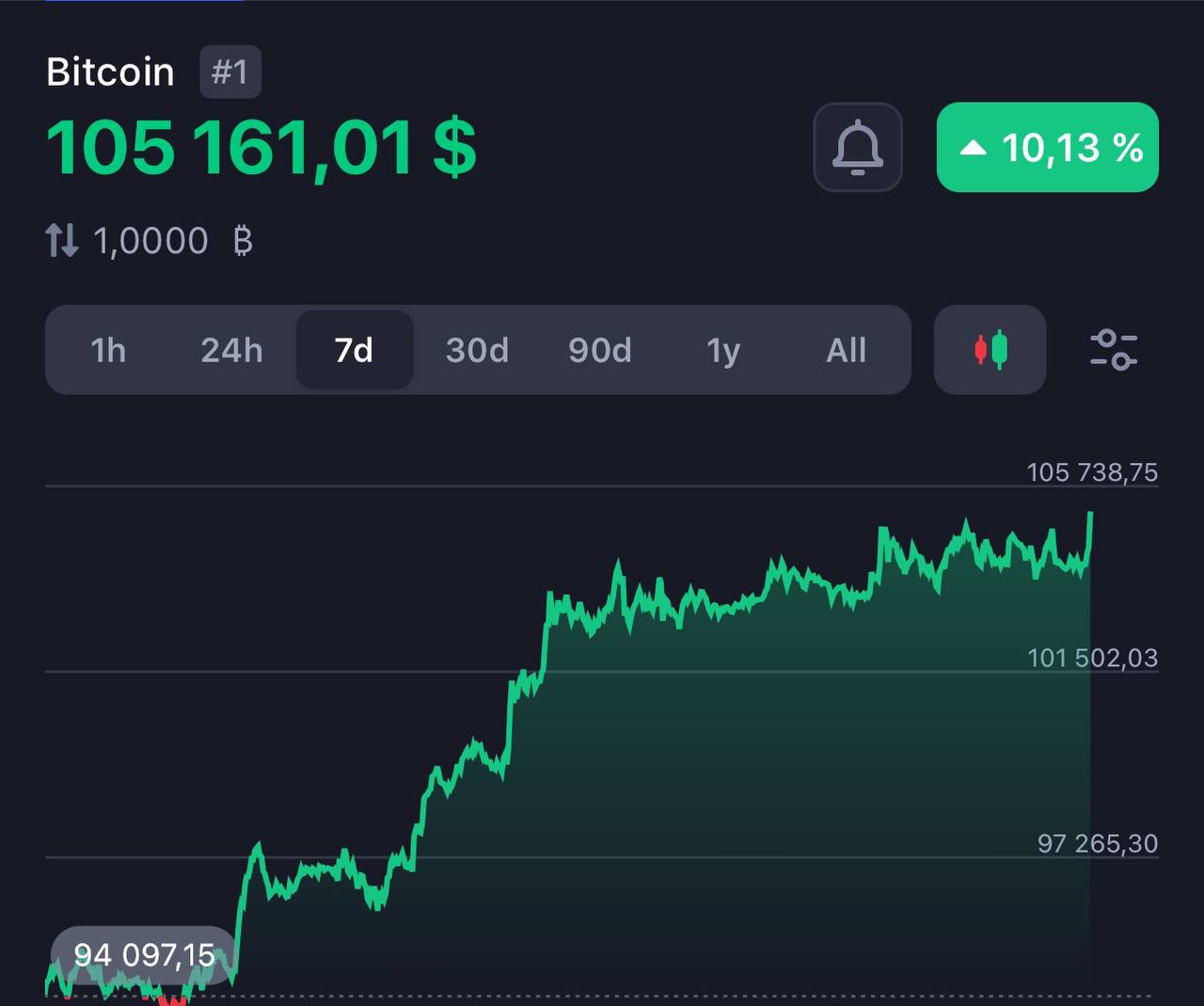Switch to the 24h timeframe
Viewport: 1204px width, 1006px height.
point(231,350)
